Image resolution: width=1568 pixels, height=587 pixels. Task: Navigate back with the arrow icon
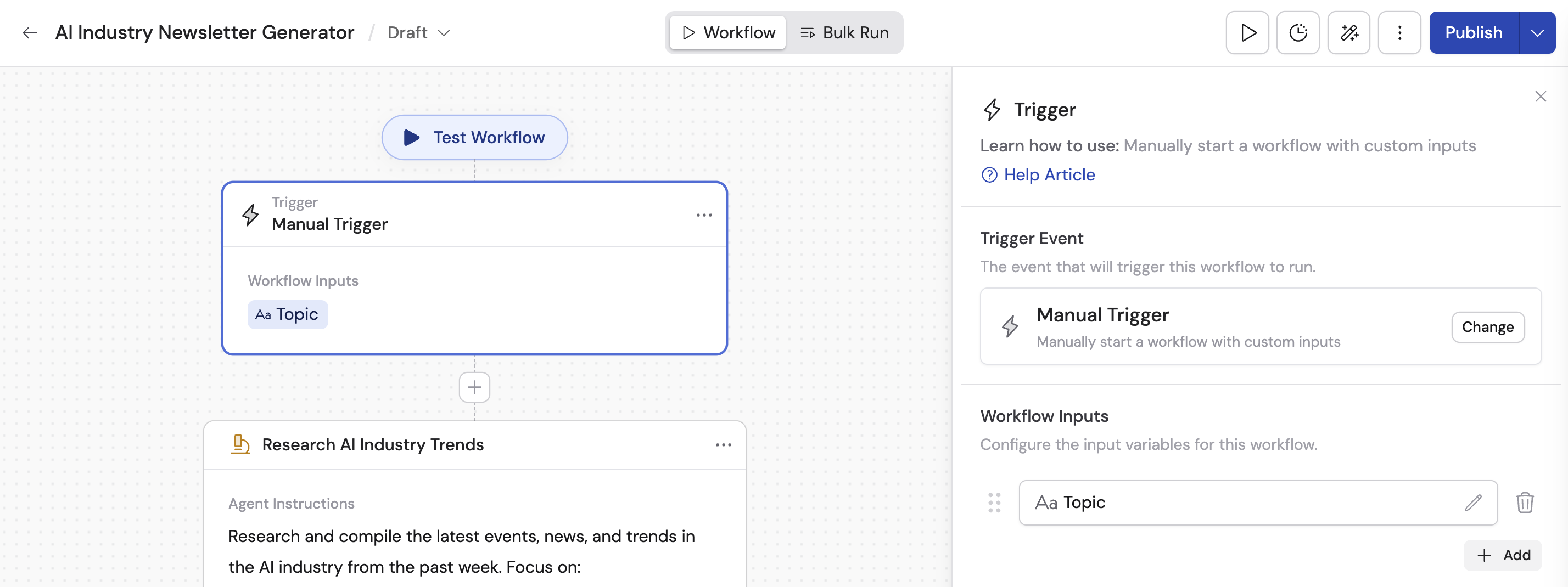click(x=29, y=32)
